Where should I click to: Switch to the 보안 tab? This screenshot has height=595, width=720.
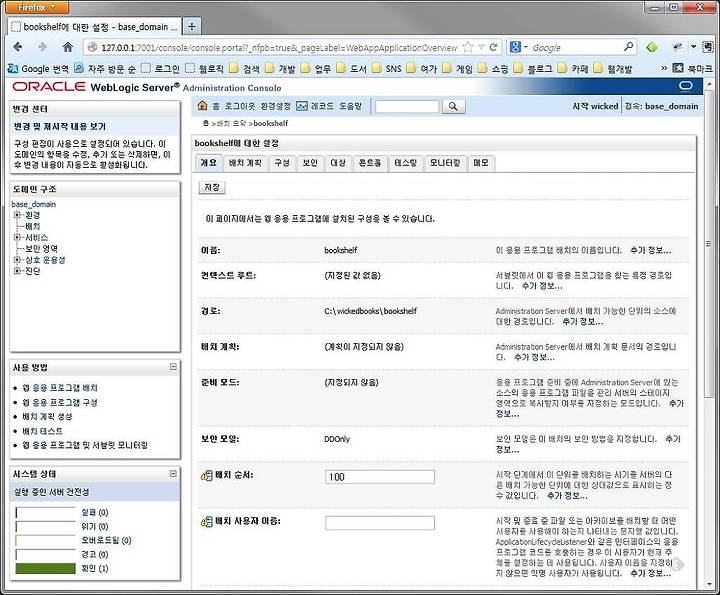(310, 163)
